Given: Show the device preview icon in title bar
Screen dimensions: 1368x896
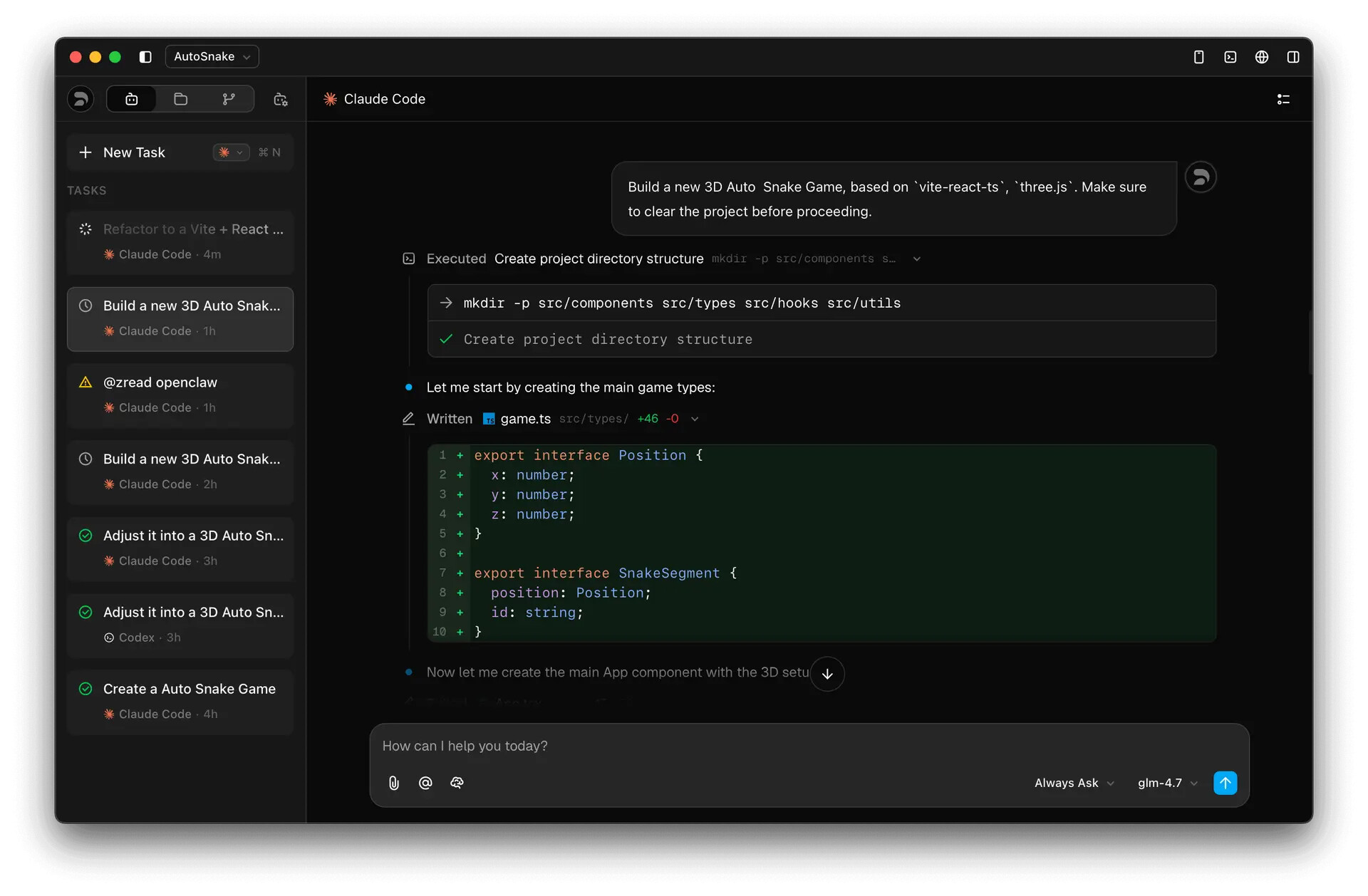Looking at the screenshot, I should [1198, 57].
